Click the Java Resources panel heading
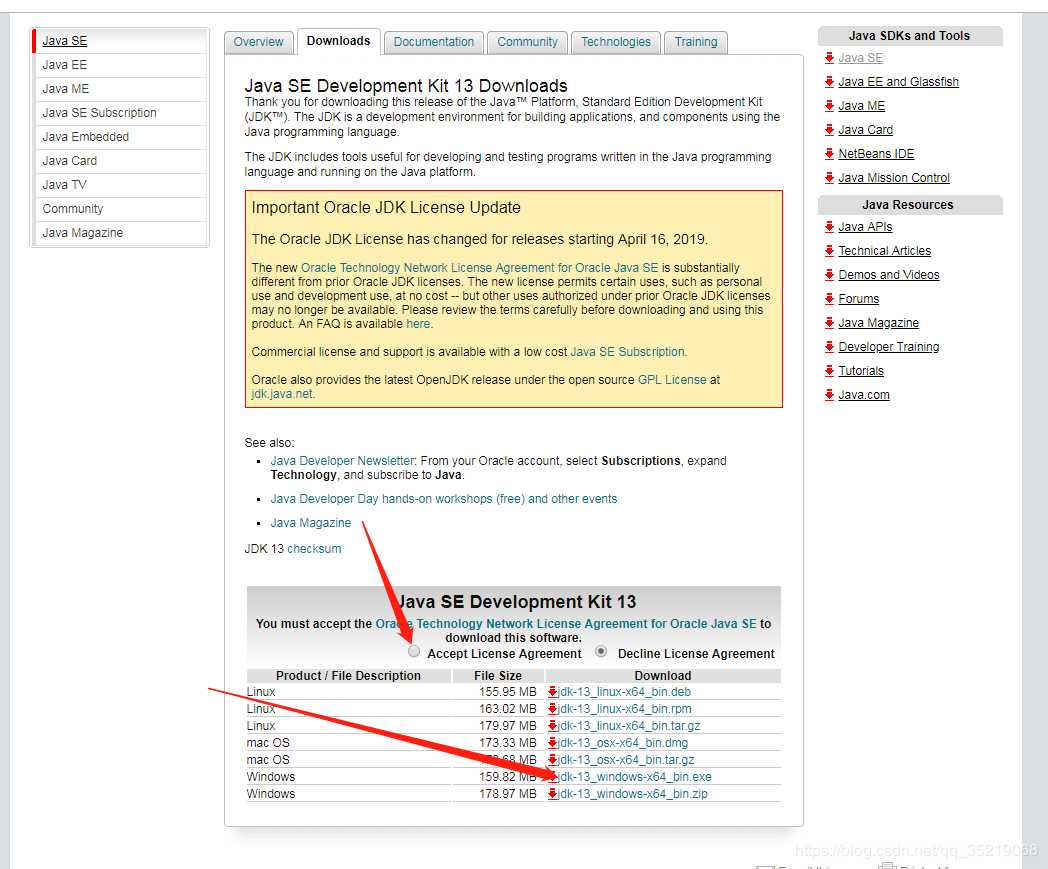This screenshot has width=1048, height=869. pos(910,205)
